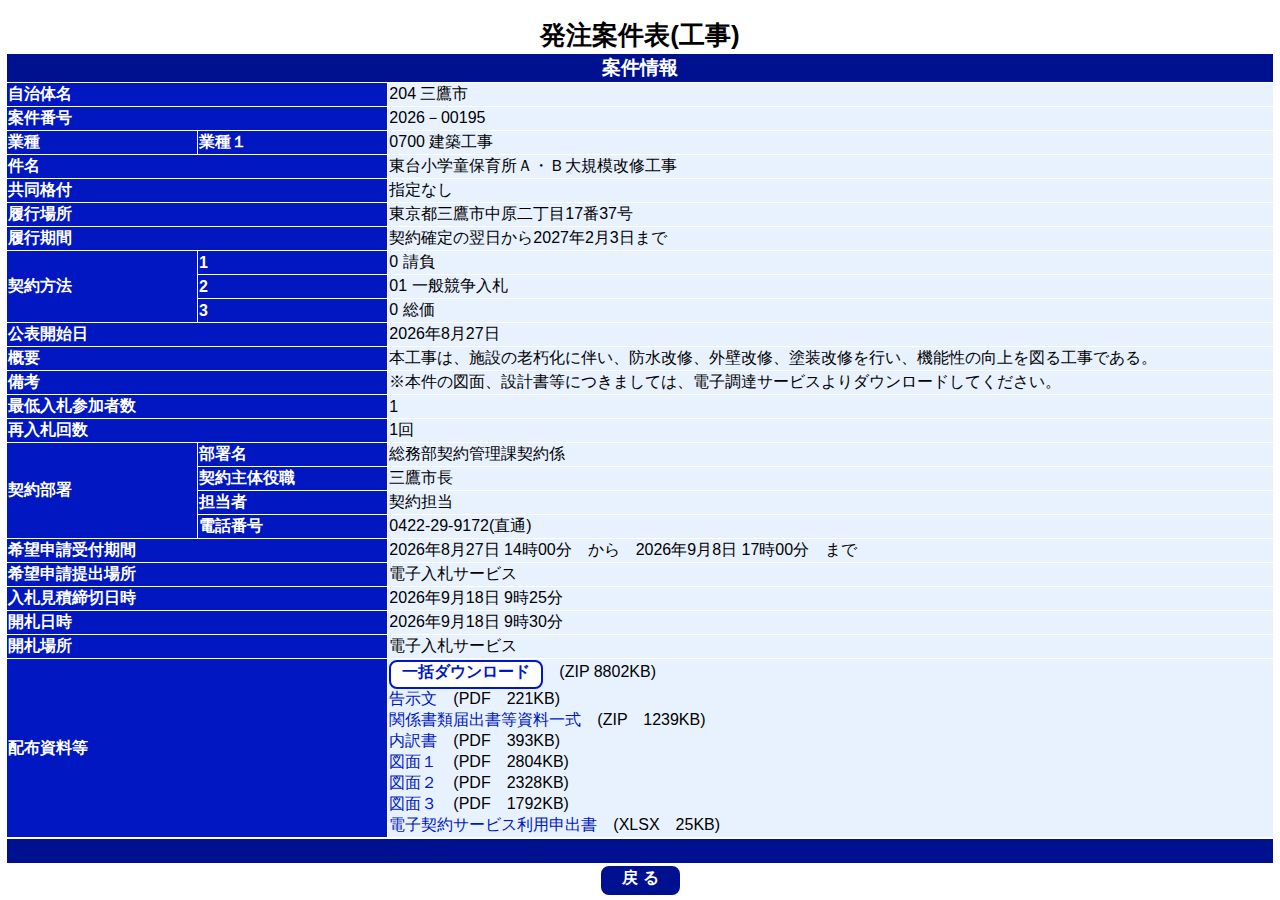Screen dimensions: 1280x900
Task: Click the value 01 一般競争入札
Action: click(449, 286)
